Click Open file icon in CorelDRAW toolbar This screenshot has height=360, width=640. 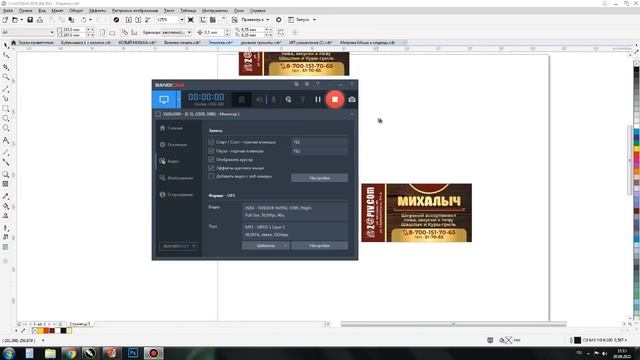(15, 20)
